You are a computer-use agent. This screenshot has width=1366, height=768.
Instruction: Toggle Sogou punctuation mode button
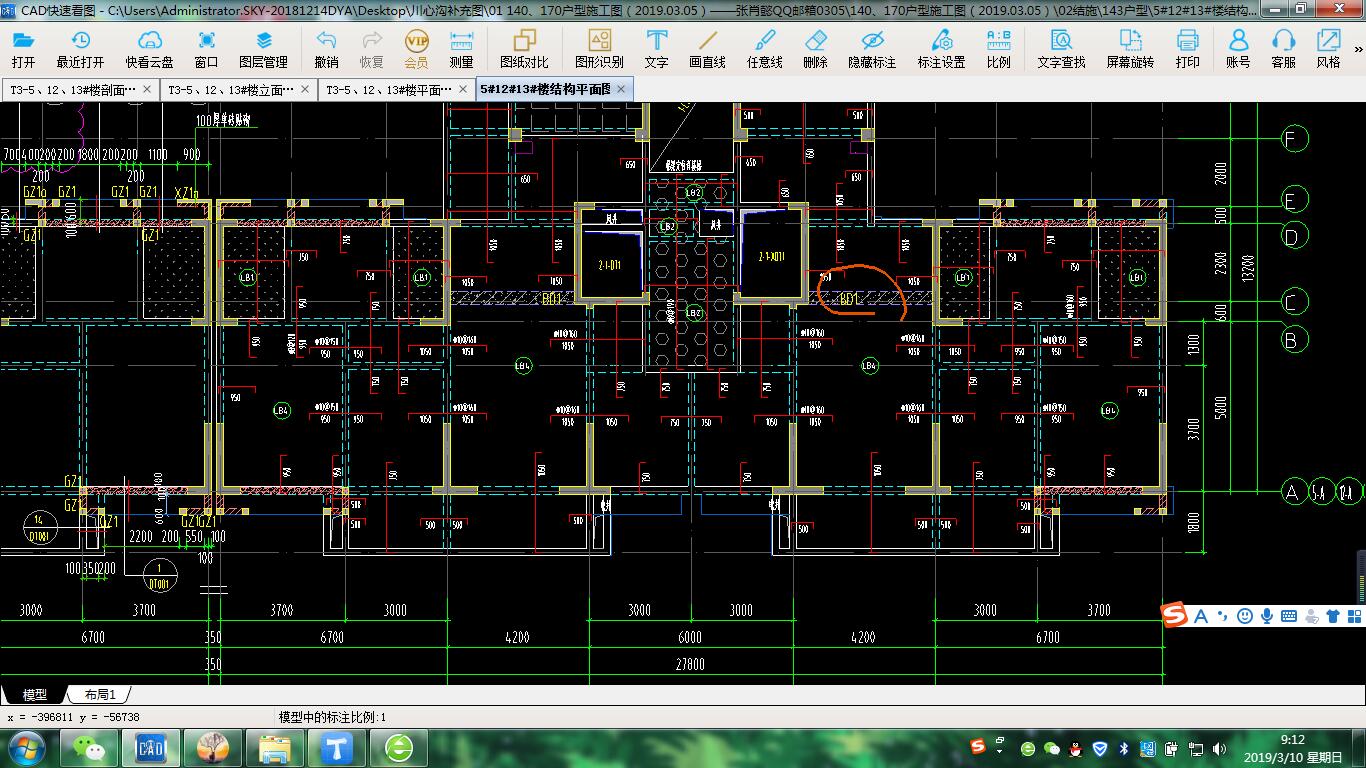coord(1223,617)
